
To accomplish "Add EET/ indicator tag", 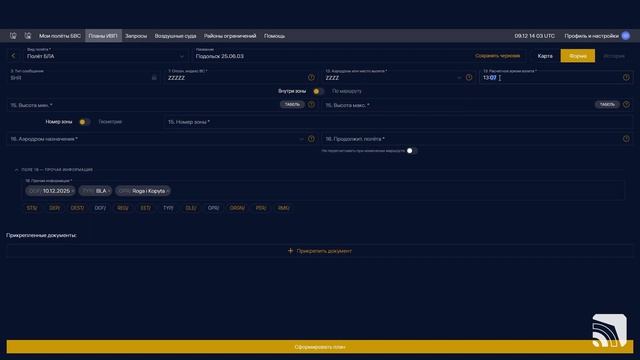I will click(x=146, y=208).
